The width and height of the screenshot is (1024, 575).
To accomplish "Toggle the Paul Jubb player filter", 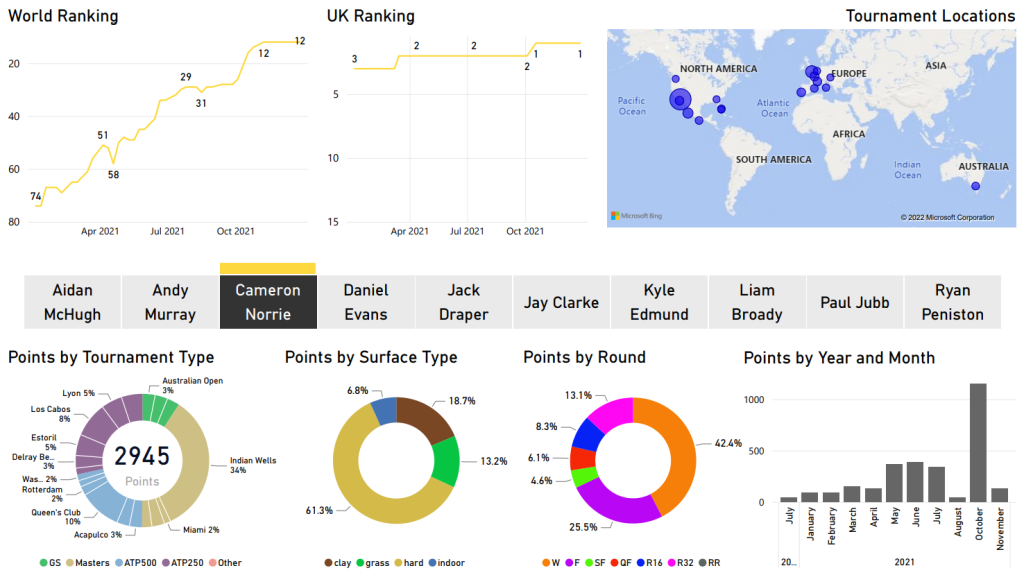I will coord(855,302).
